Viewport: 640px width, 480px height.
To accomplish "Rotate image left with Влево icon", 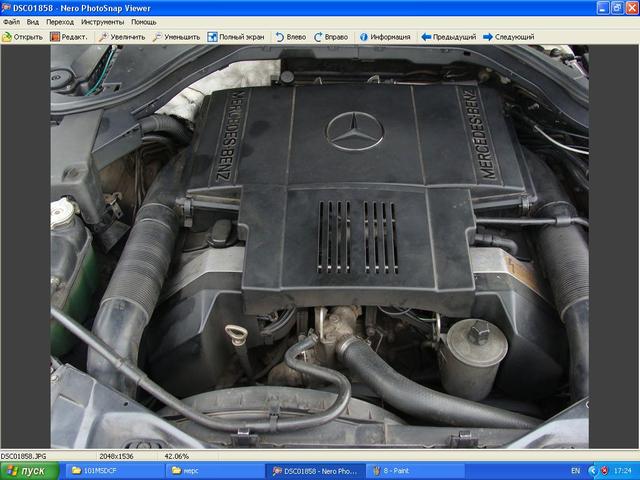I will point(280,37).
